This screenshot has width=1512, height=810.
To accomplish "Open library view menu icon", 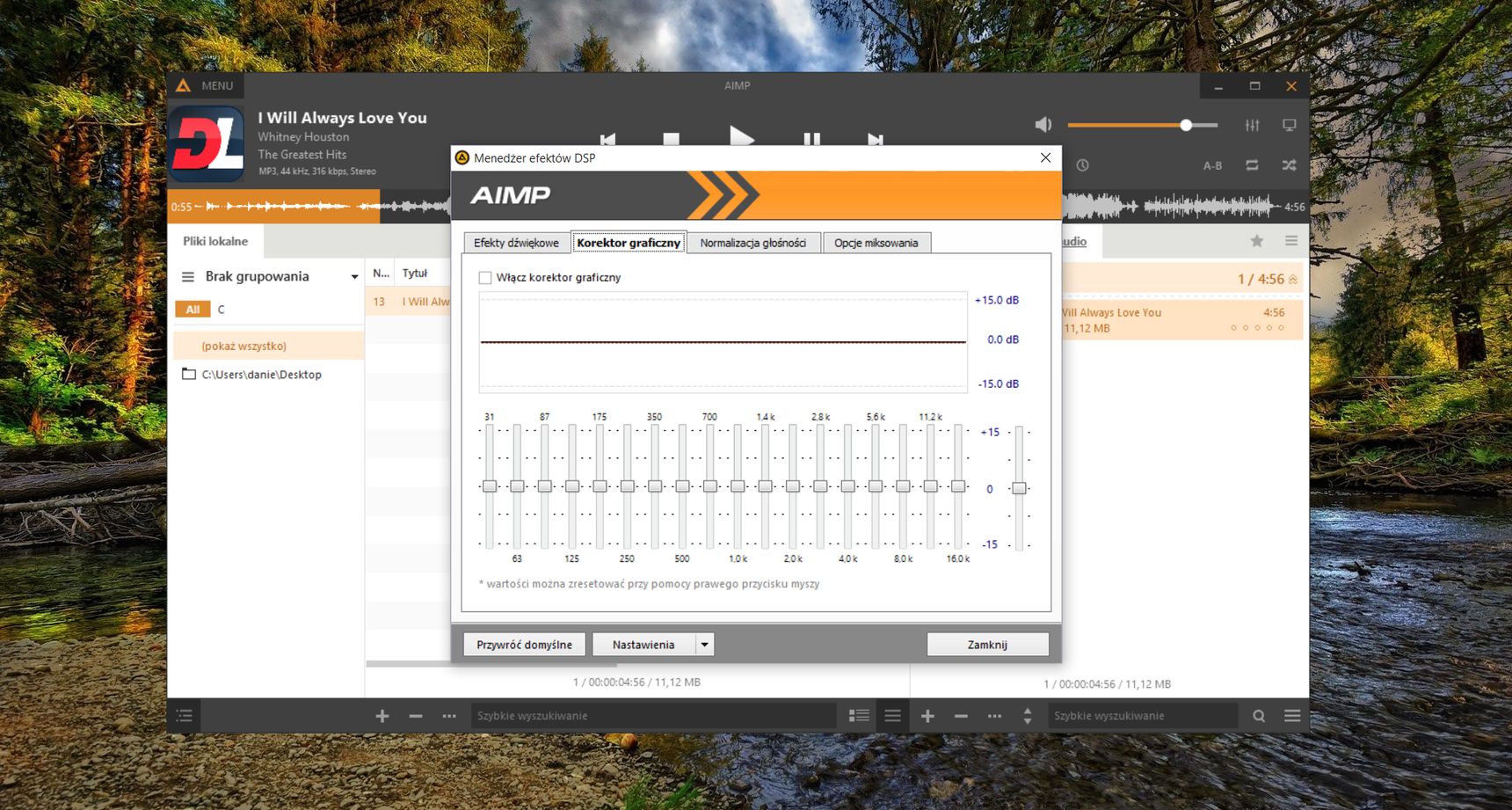I will coord(892,716).
